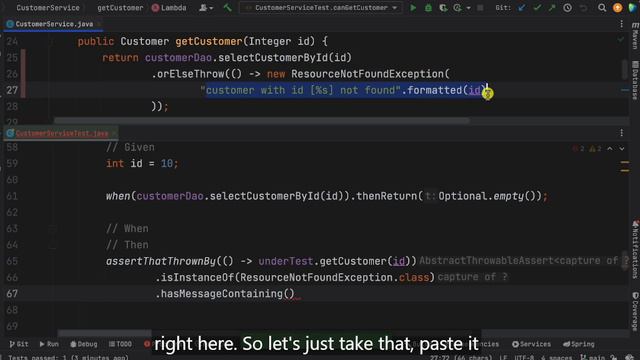640x360 pixels.
Task: Open the TODO tool window button
Action: [x=120, y=344]
